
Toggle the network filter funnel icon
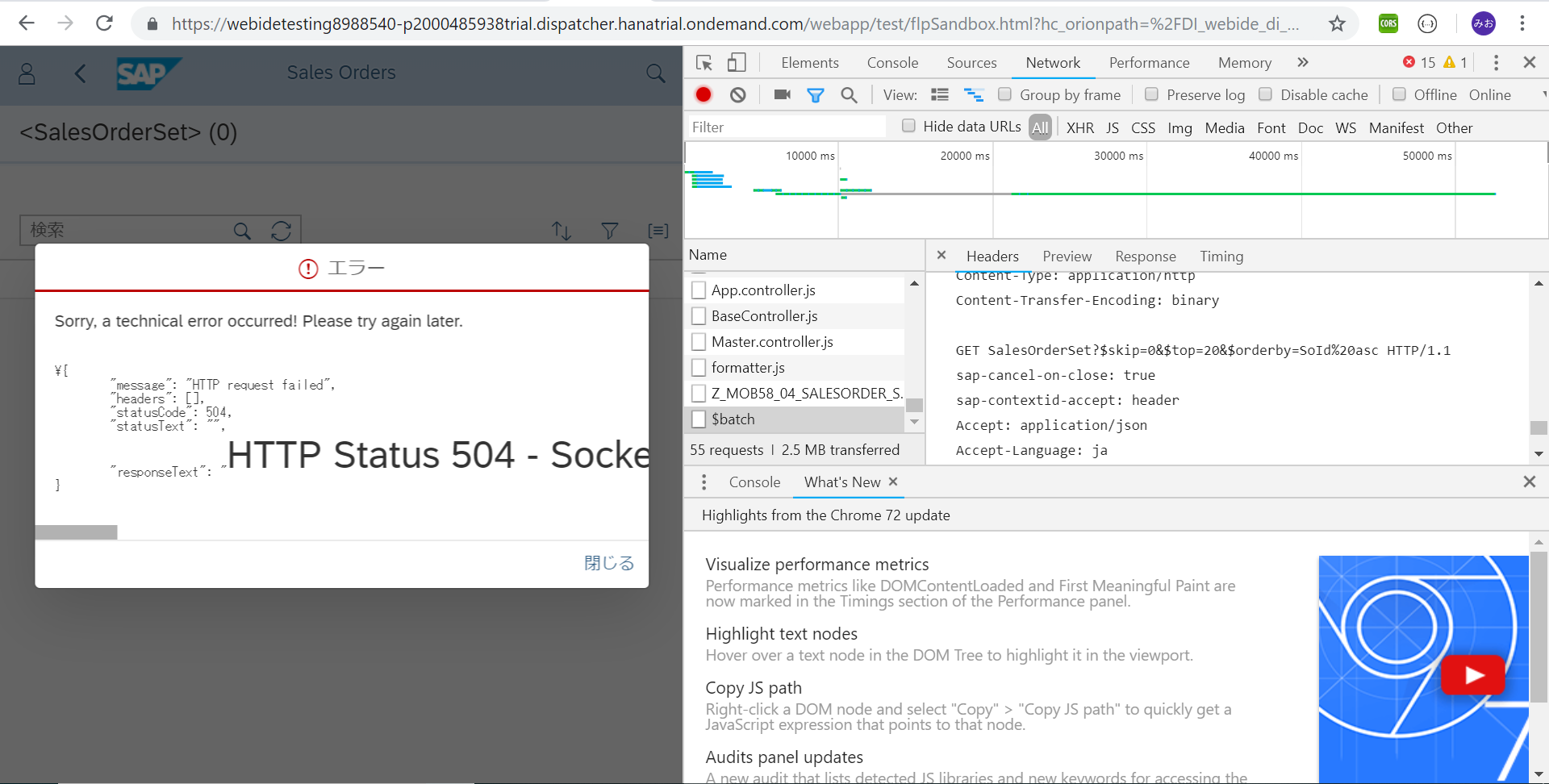816,95
